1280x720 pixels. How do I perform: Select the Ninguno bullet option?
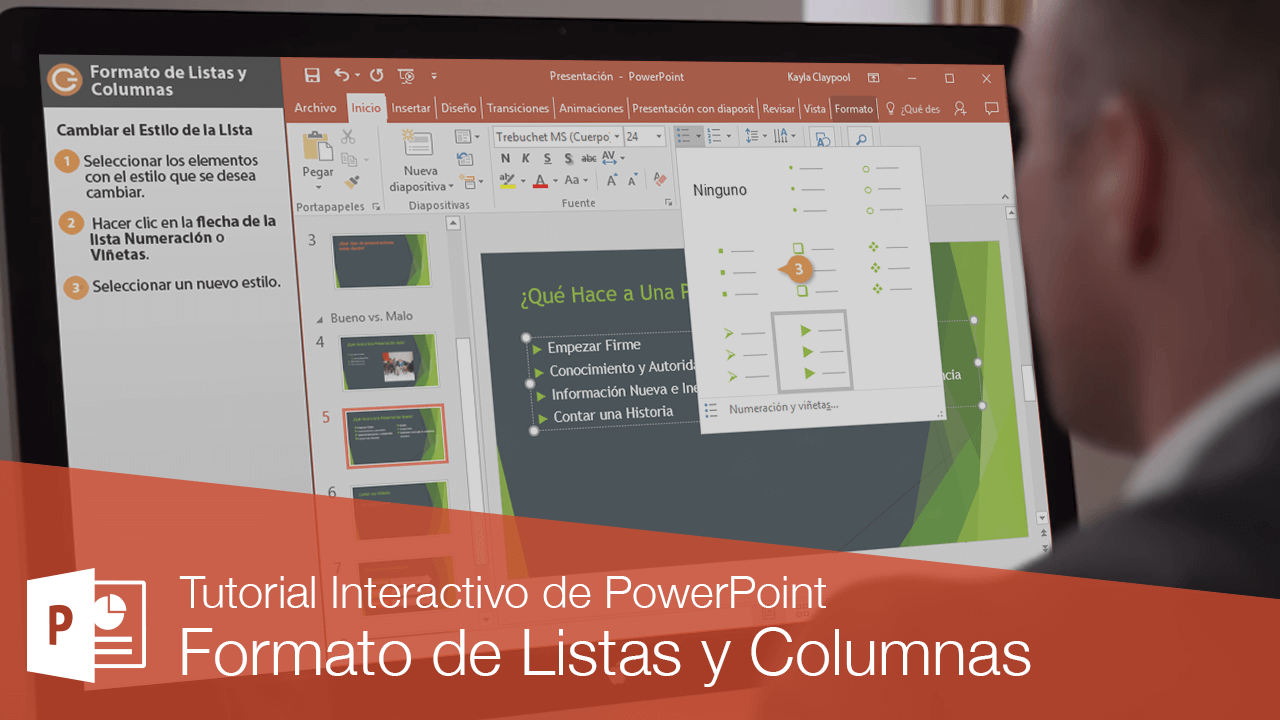point(720,190)
